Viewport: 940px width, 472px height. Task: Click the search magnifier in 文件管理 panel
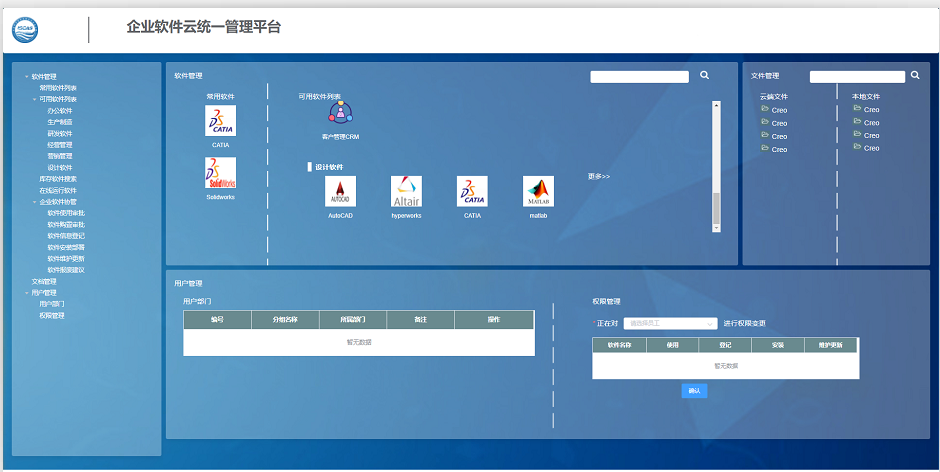915,75
